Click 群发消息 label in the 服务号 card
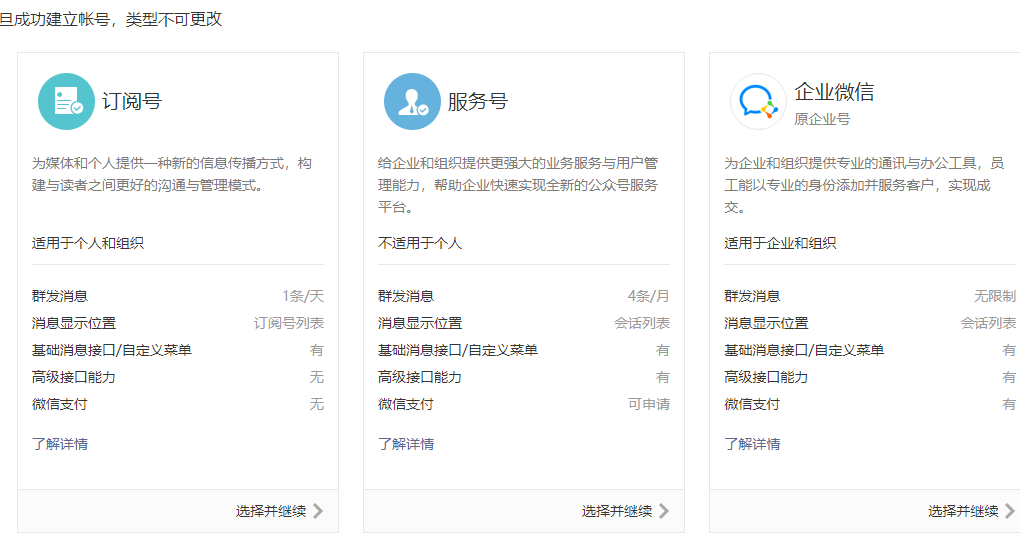The width and height of the screenshot is (1020, 550). 406,296
